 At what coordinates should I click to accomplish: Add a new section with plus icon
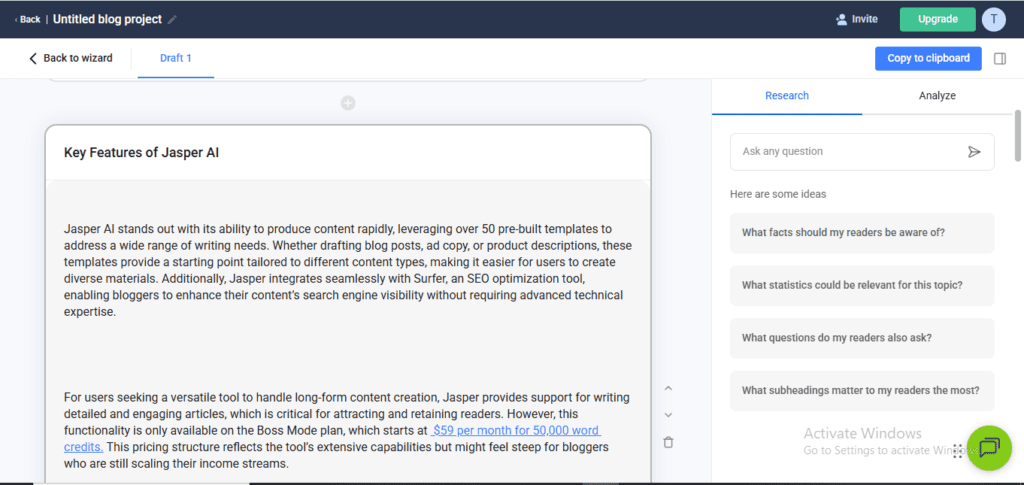click(348, 103)
